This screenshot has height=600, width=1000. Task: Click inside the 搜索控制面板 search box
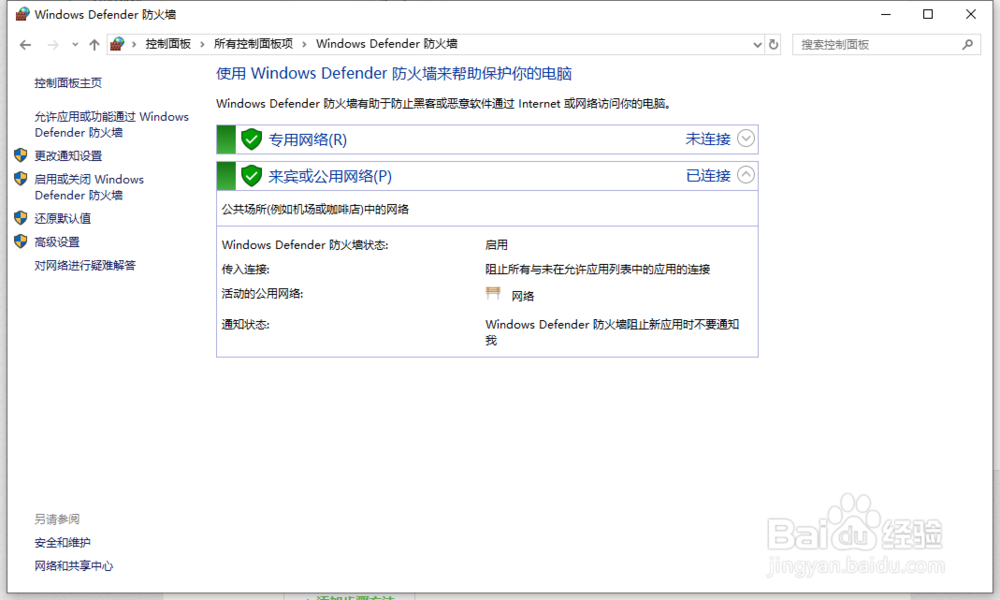[x=880, y=44]
